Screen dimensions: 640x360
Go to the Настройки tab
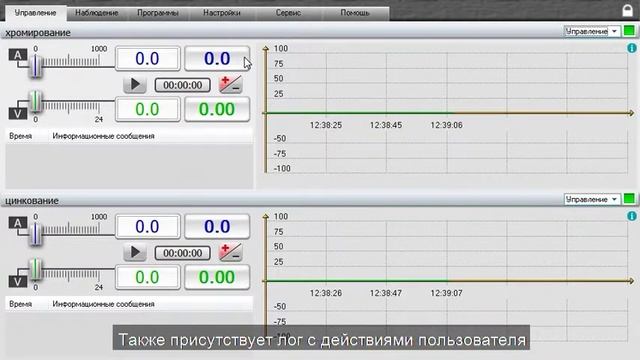click(222, 13)
